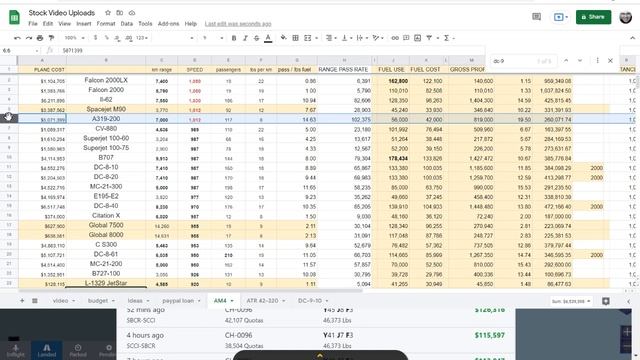The width and height of the screenshot is (640, 360).
Task: Select the Landed tab in game window
Action: [x=47, y=350]
